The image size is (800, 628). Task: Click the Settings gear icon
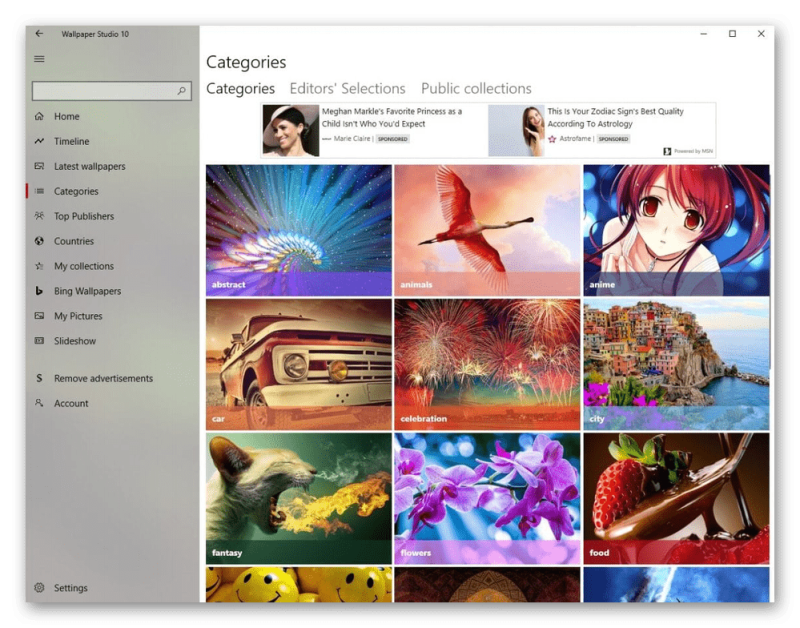[39, 588]
